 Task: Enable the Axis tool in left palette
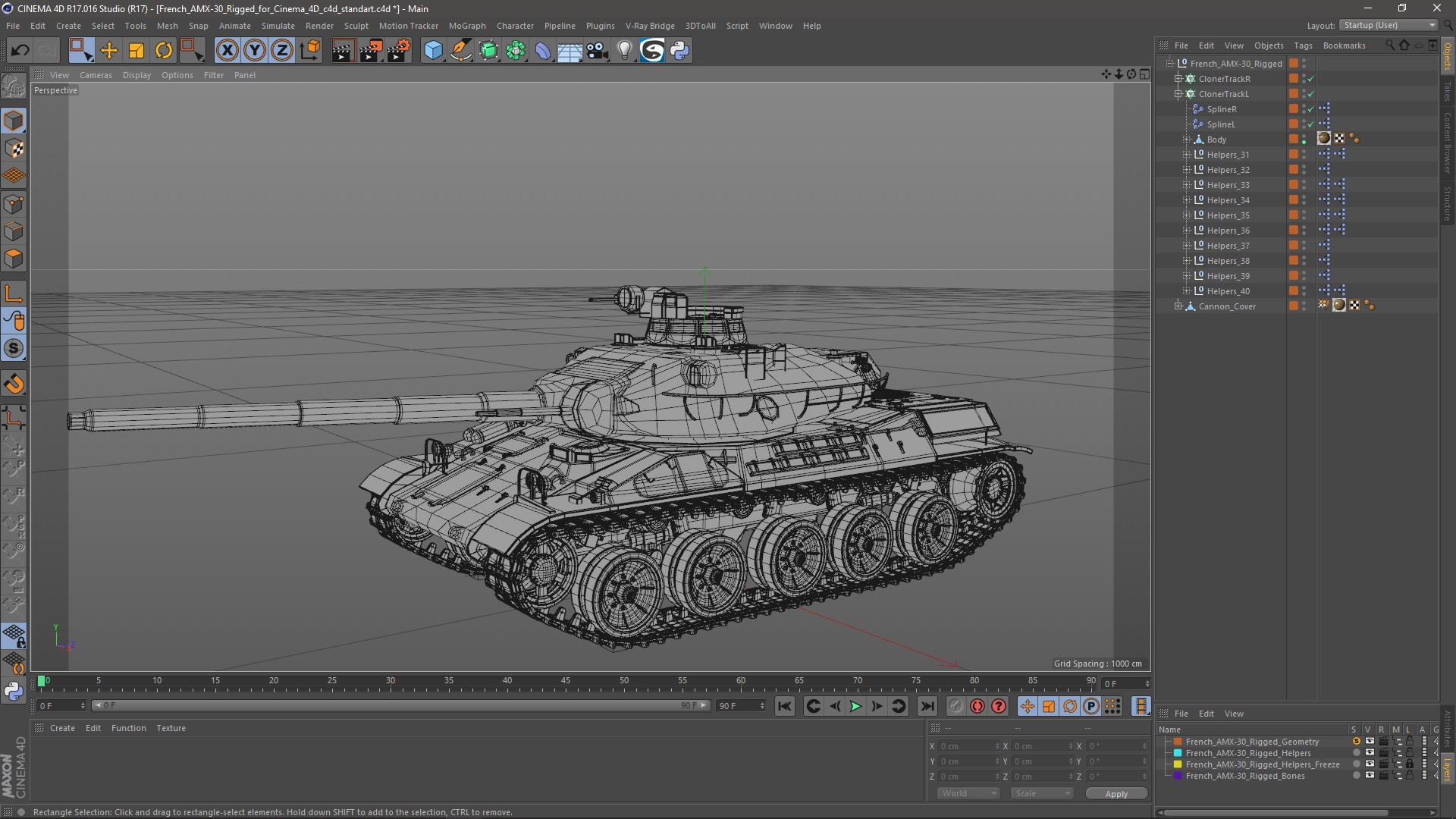click(x=14, y=293)
